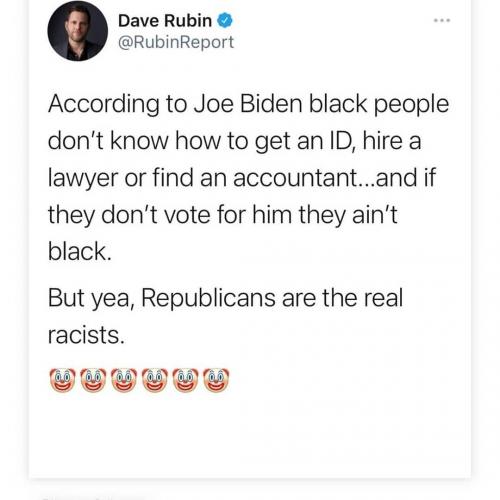
Task: Tap the last clown emoji in row
Action: point(216,380)
